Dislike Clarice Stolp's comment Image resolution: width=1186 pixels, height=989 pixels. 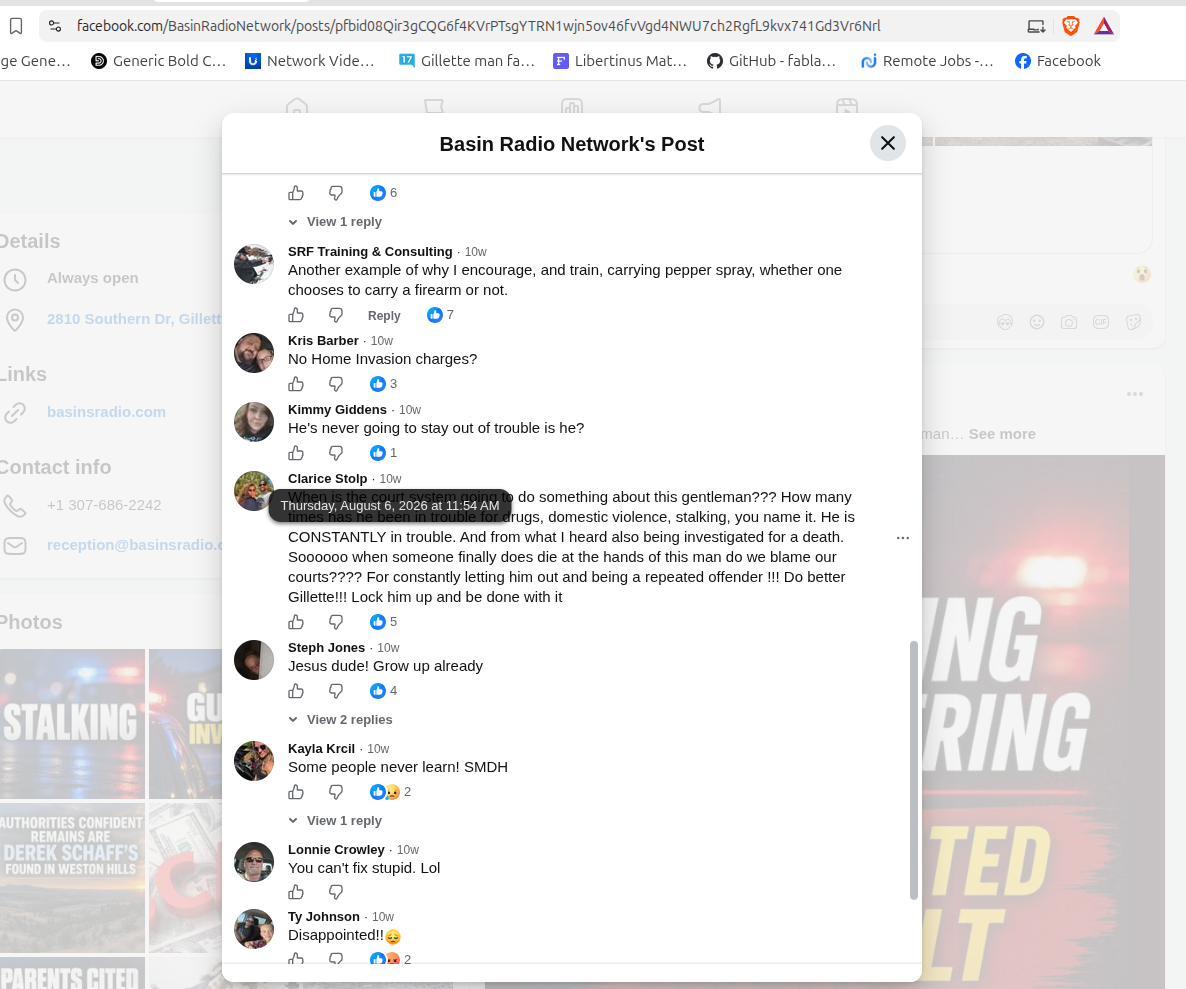coord(336,622)
